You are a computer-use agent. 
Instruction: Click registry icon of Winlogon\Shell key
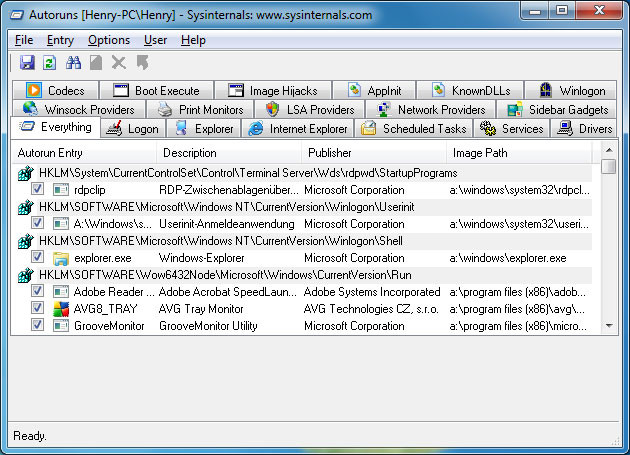click(26, 241)
